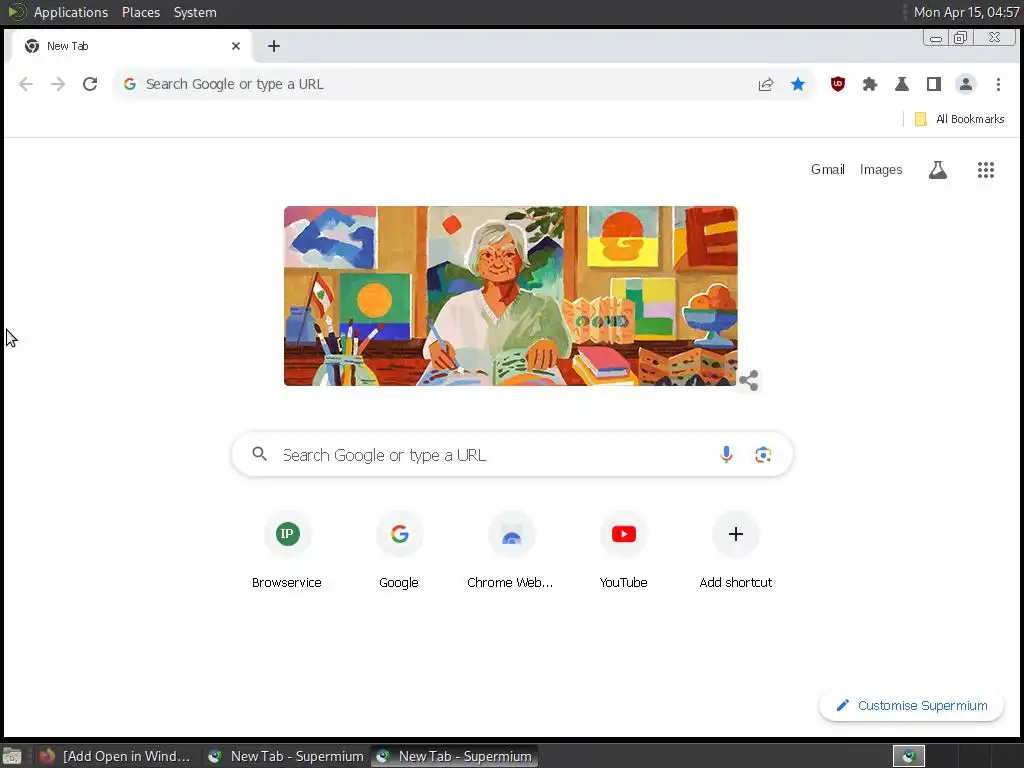
Task: Close the New Tab tab
Action: (x=236, y=46)
